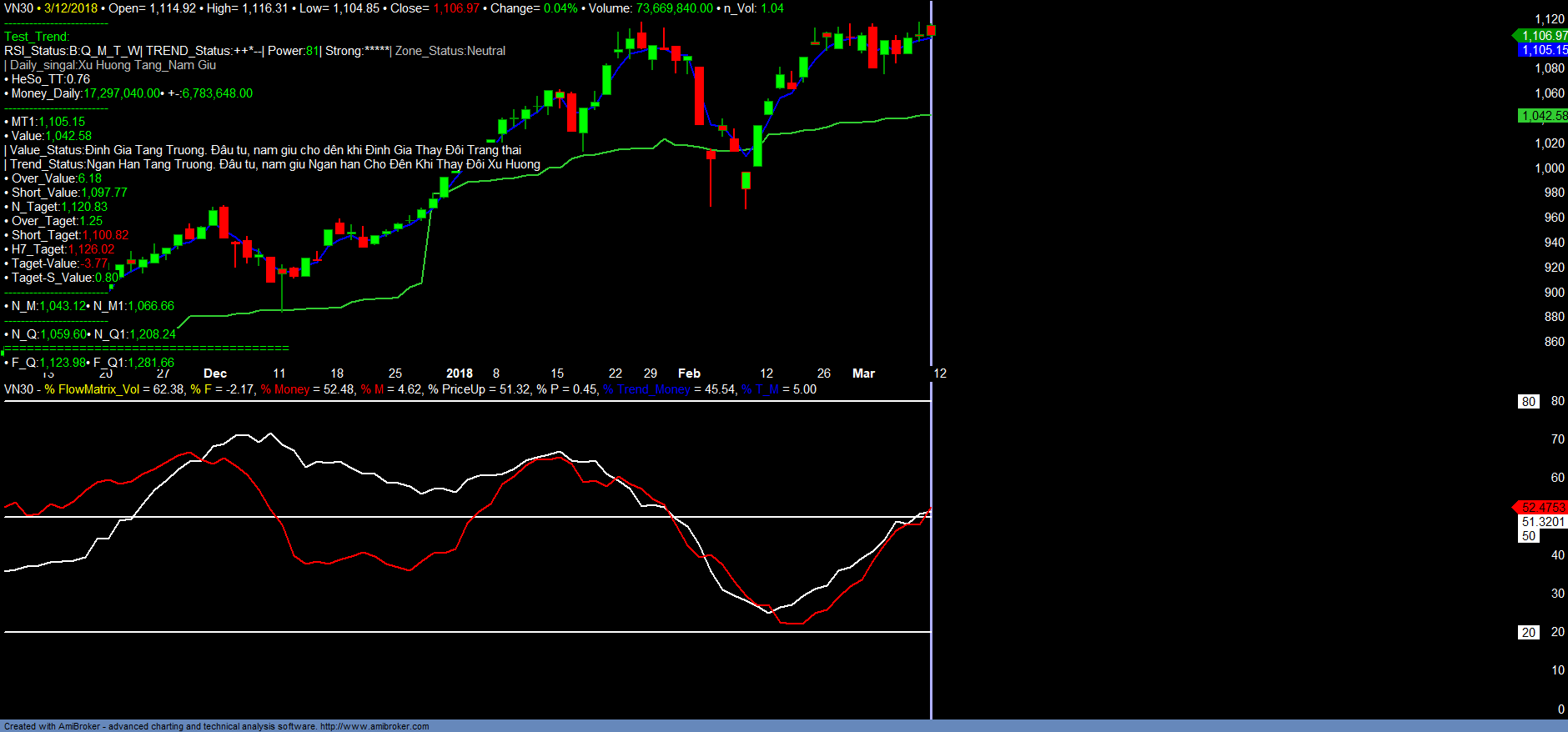
Task: Click the red 1,106.97 close price tag
Action: [1543, 36]
